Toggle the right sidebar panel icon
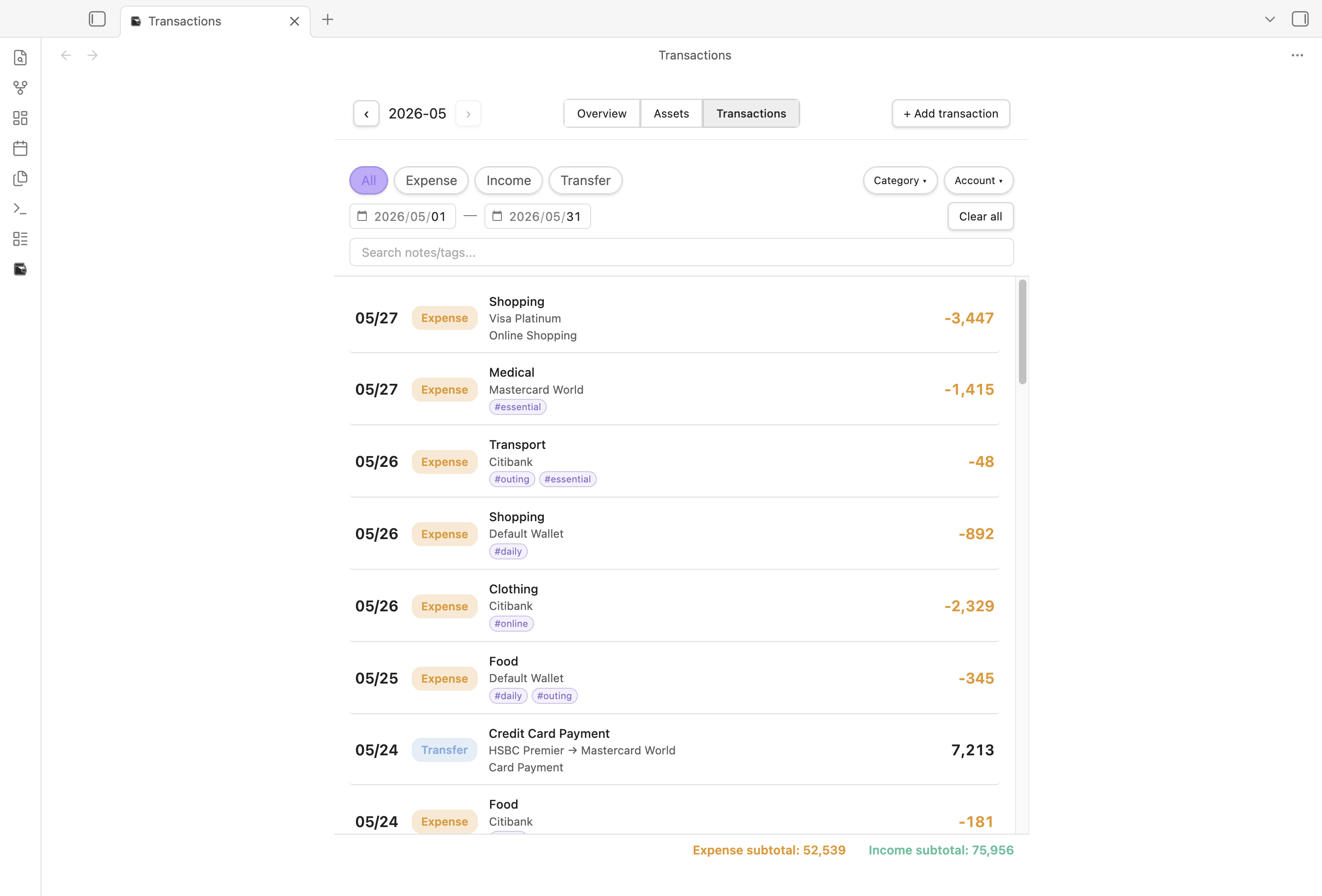The width and height of the screenshot is (1322, 896). (1300, 19)
